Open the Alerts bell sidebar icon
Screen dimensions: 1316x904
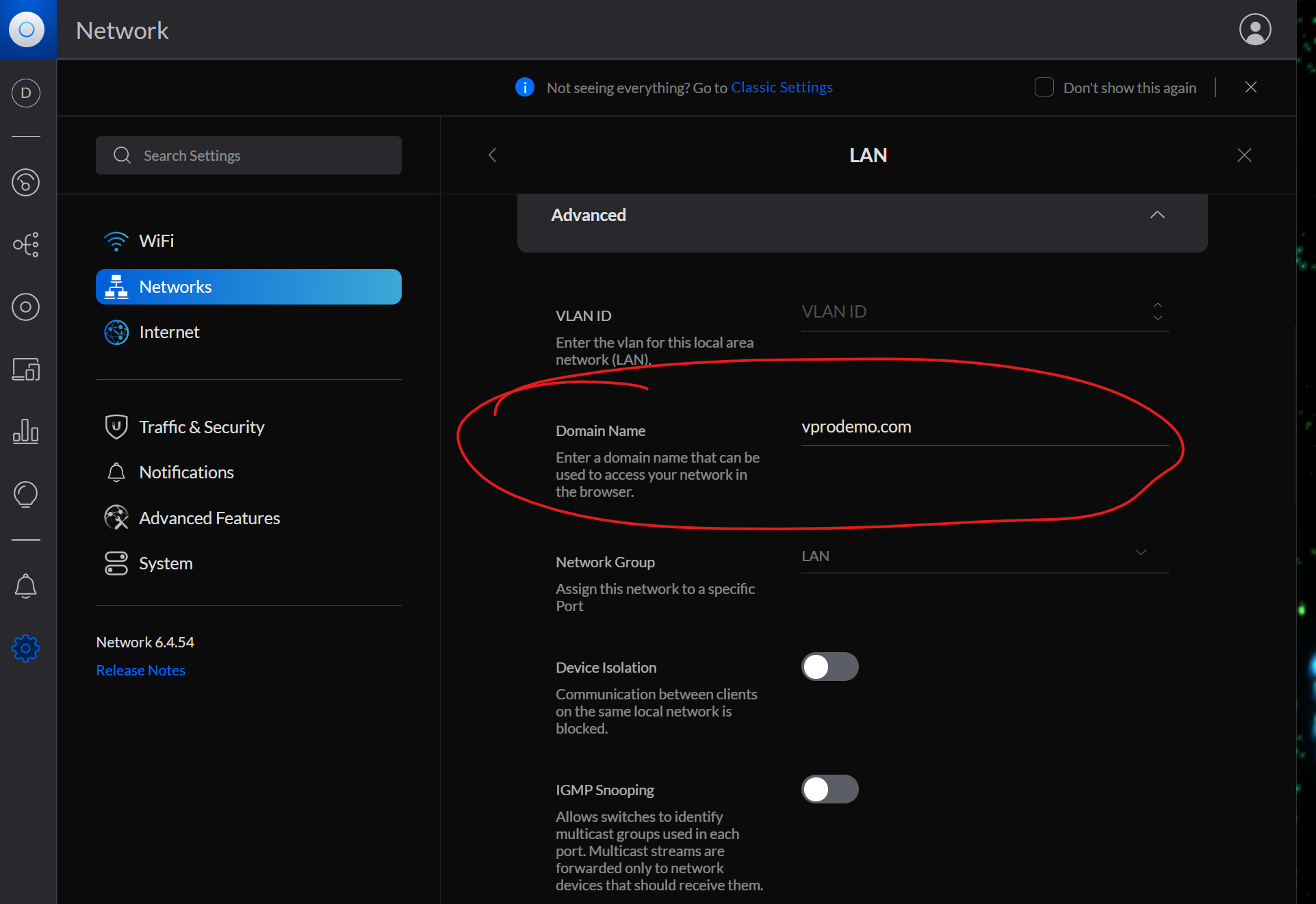tap(26, 586)
